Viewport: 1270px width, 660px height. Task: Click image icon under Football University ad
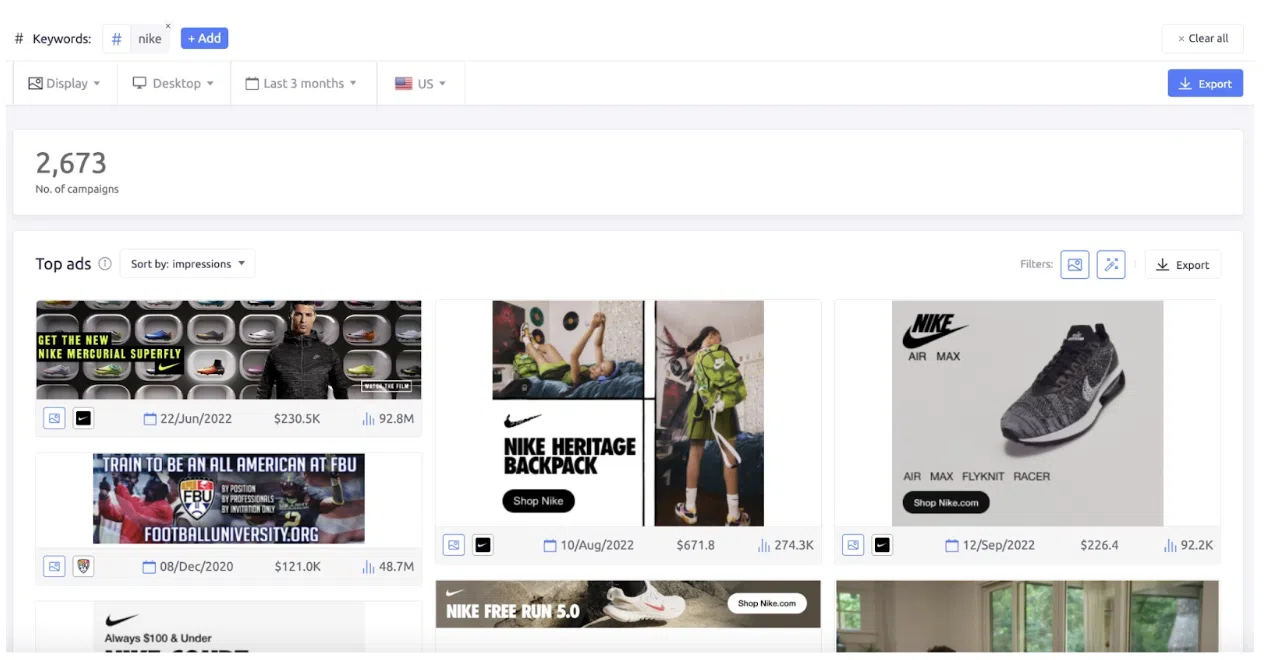click(x=54, y=566)
